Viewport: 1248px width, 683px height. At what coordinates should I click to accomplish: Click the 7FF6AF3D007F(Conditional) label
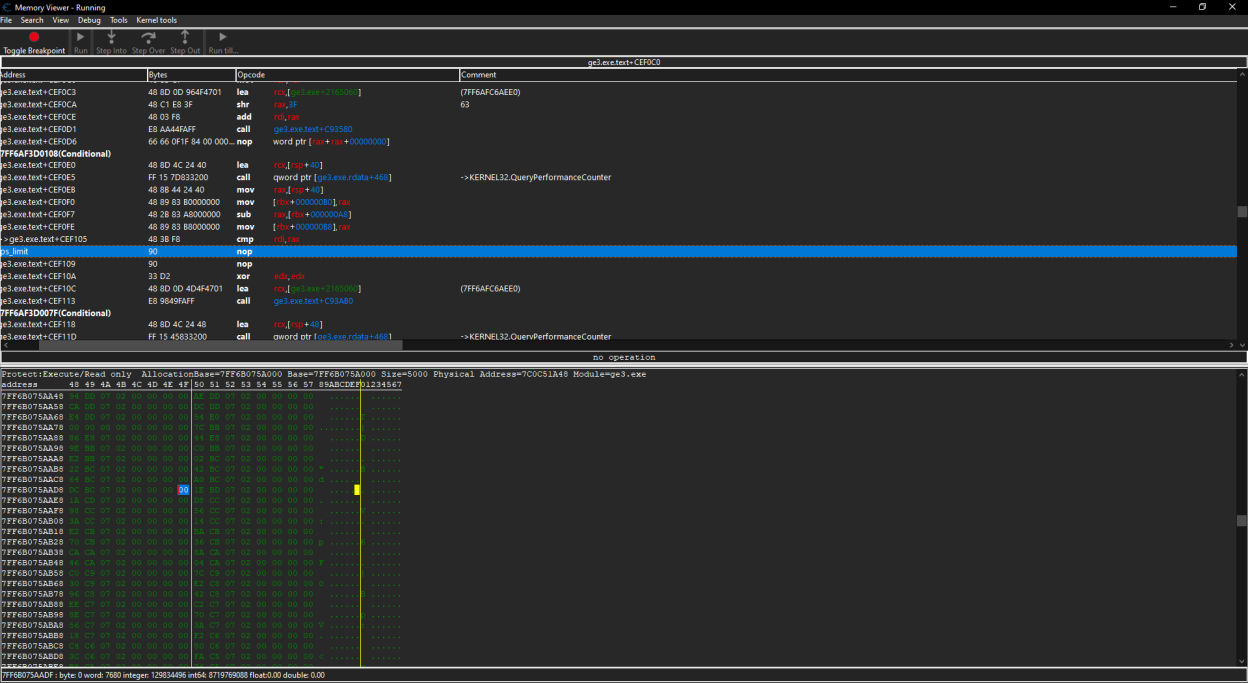point(56,313)
